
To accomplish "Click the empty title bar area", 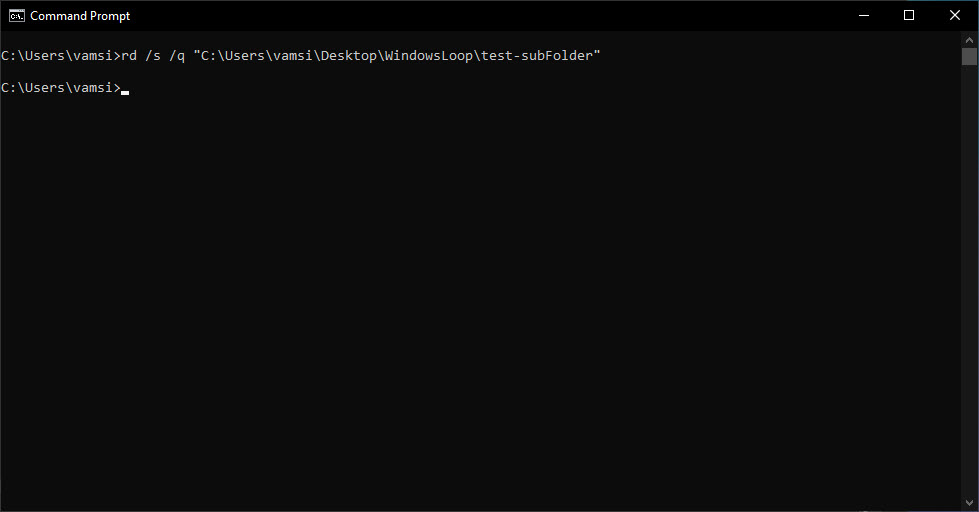I will coord(487,16).
